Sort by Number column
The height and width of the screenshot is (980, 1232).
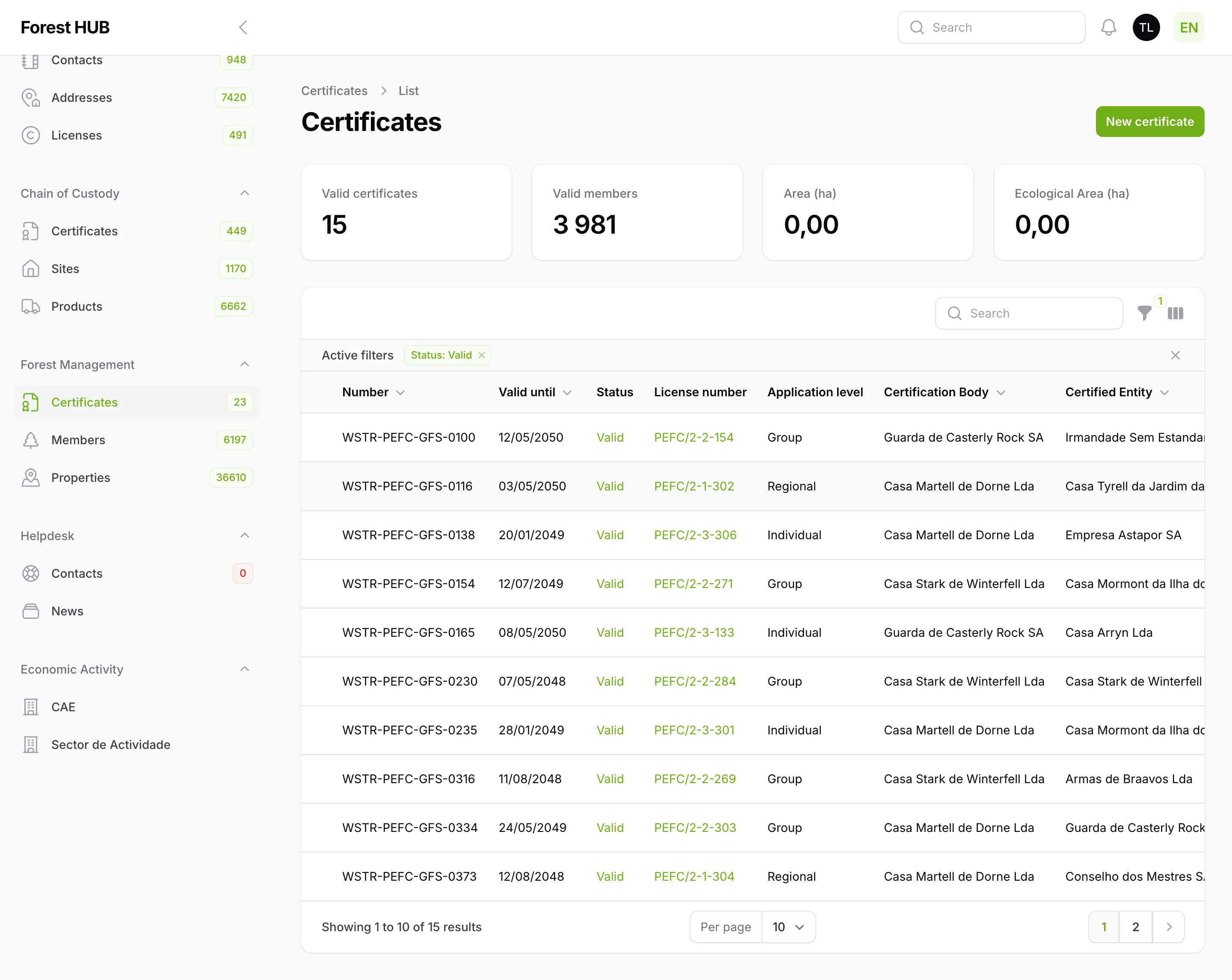pyautogui.click(x=374, y=392)
